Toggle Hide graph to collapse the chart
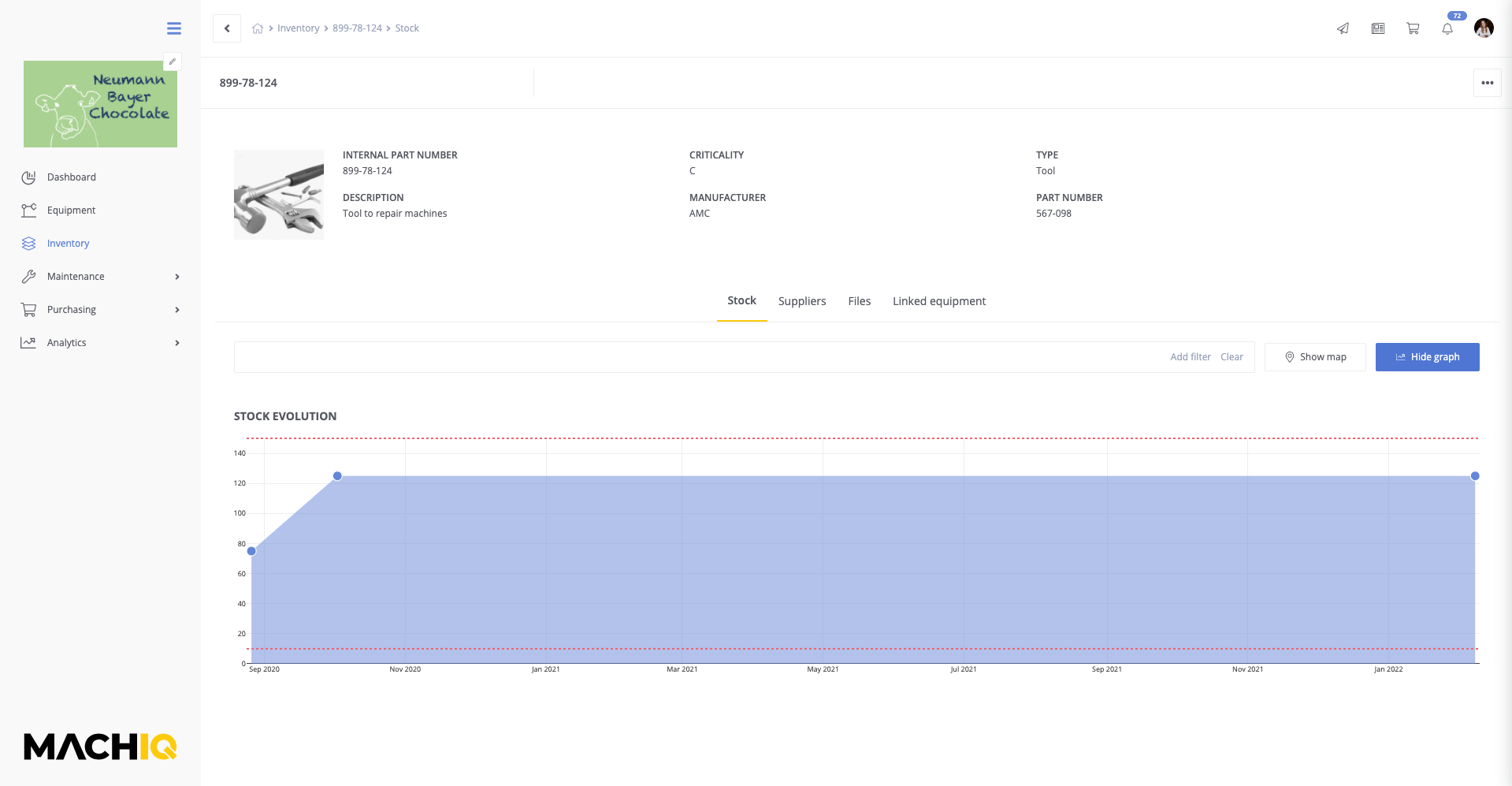Image resolution: width=1512 pixels, height=786 pixels. pos(1427,356)
